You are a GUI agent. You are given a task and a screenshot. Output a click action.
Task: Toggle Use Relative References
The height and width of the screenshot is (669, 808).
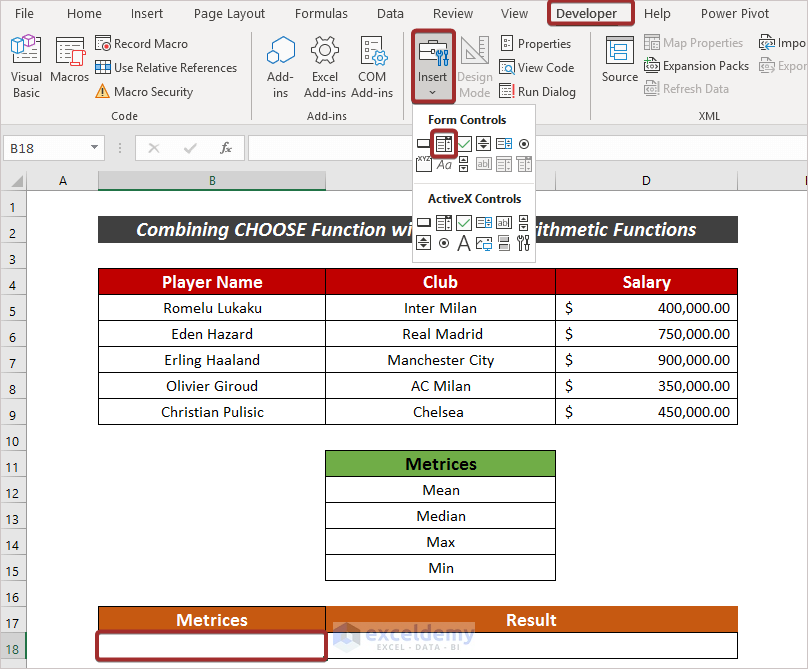166,68
